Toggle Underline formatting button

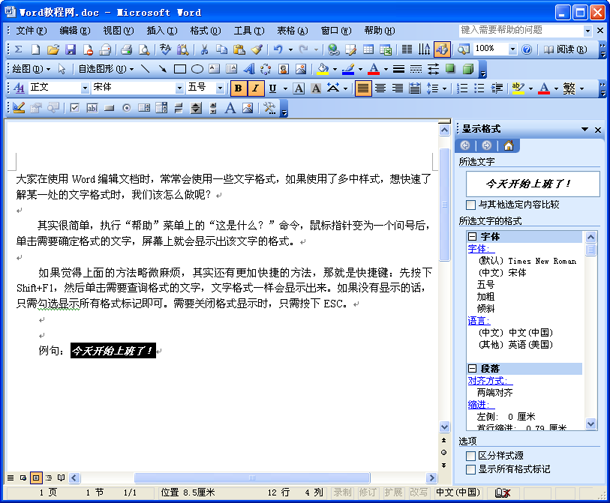(273, 88)
